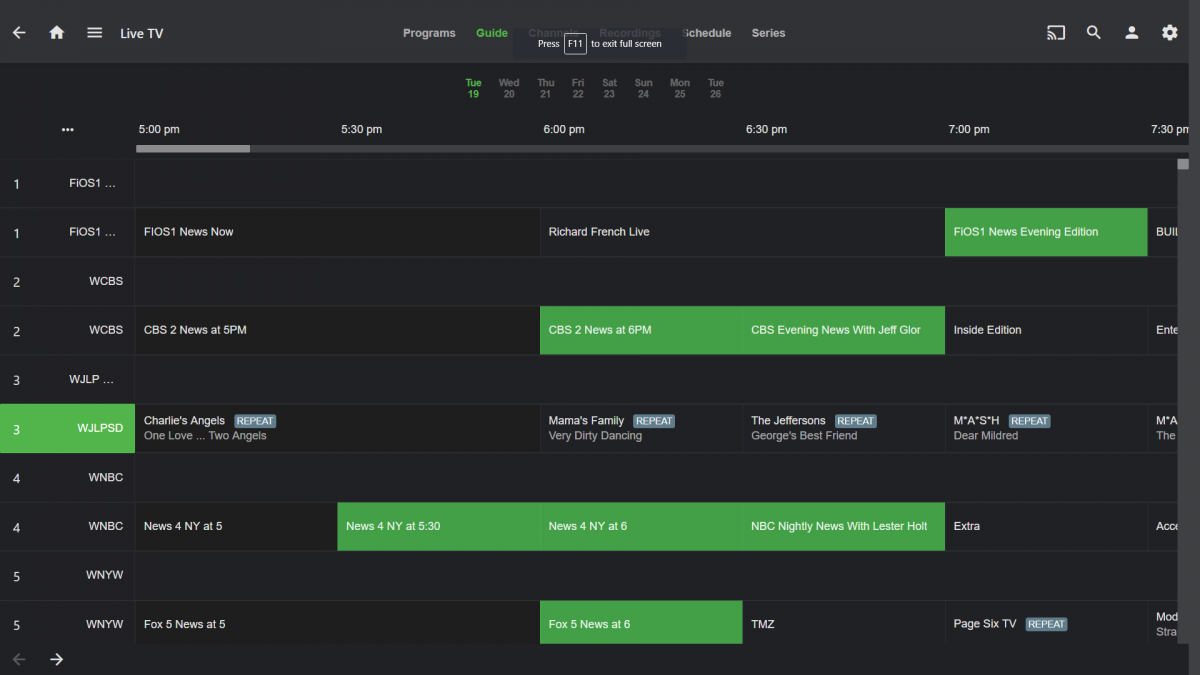Go to the home screen icon
1200x675 pixels.
pos(57,33)
